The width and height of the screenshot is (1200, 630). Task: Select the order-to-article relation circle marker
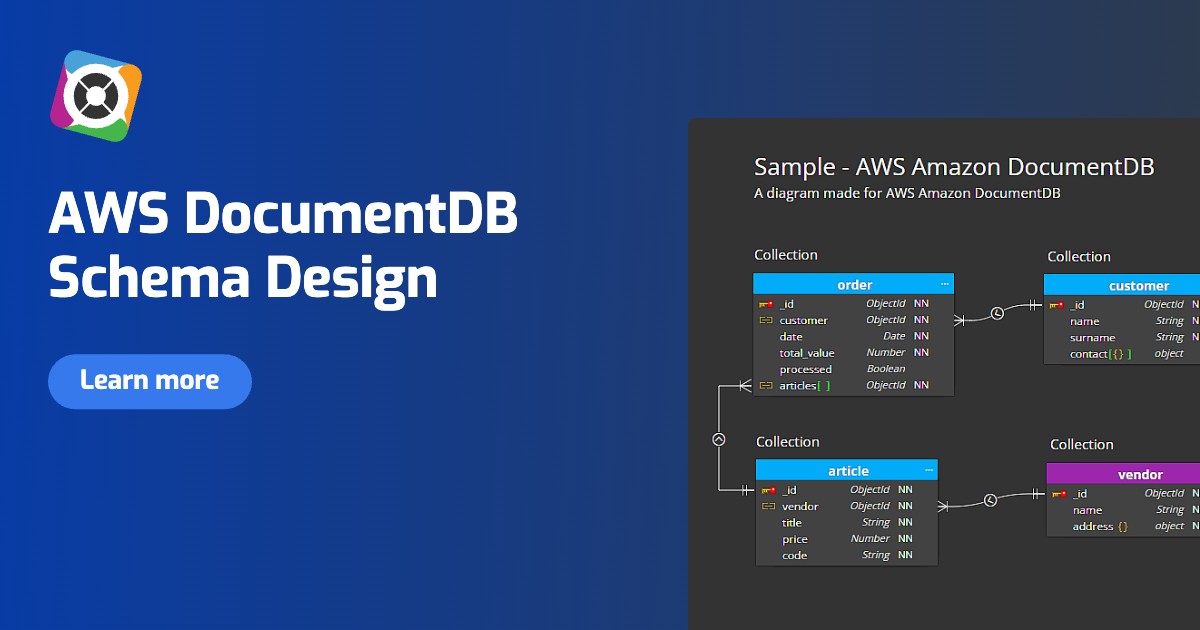718,439
